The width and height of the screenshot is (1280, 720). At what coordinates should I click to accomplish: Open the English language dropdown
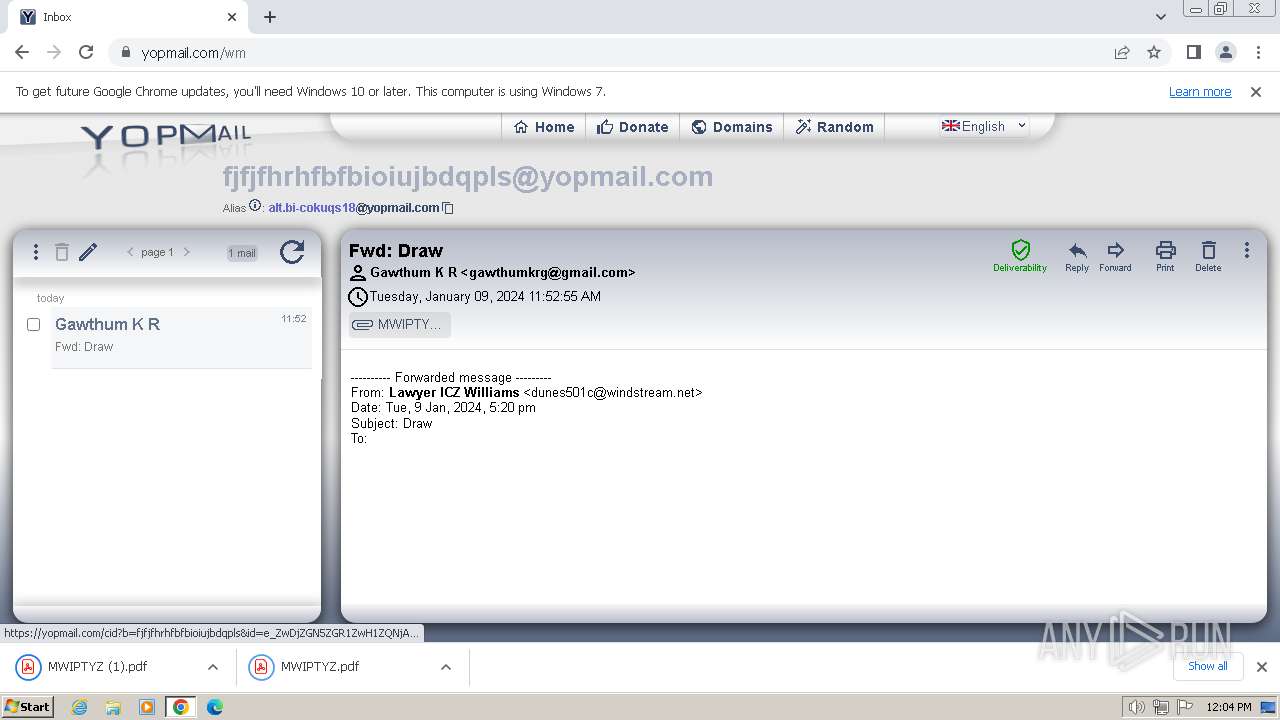[x=984, y=126]
